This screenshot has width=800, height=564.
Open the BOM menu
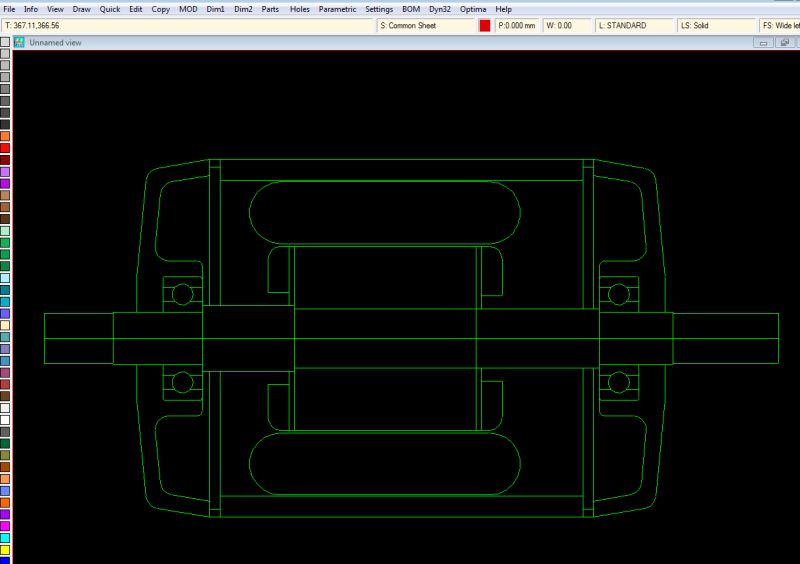coord(410,9)
